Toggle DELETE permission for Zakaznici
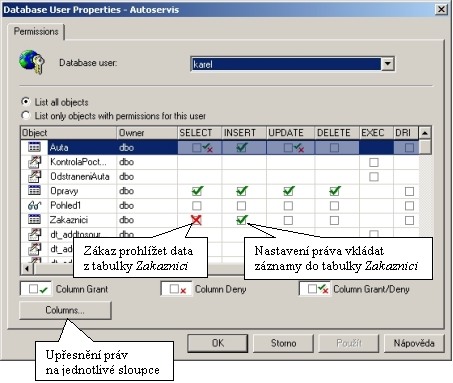Image resolution: width=453 pixels, height=383 pixels. [334, 220]
